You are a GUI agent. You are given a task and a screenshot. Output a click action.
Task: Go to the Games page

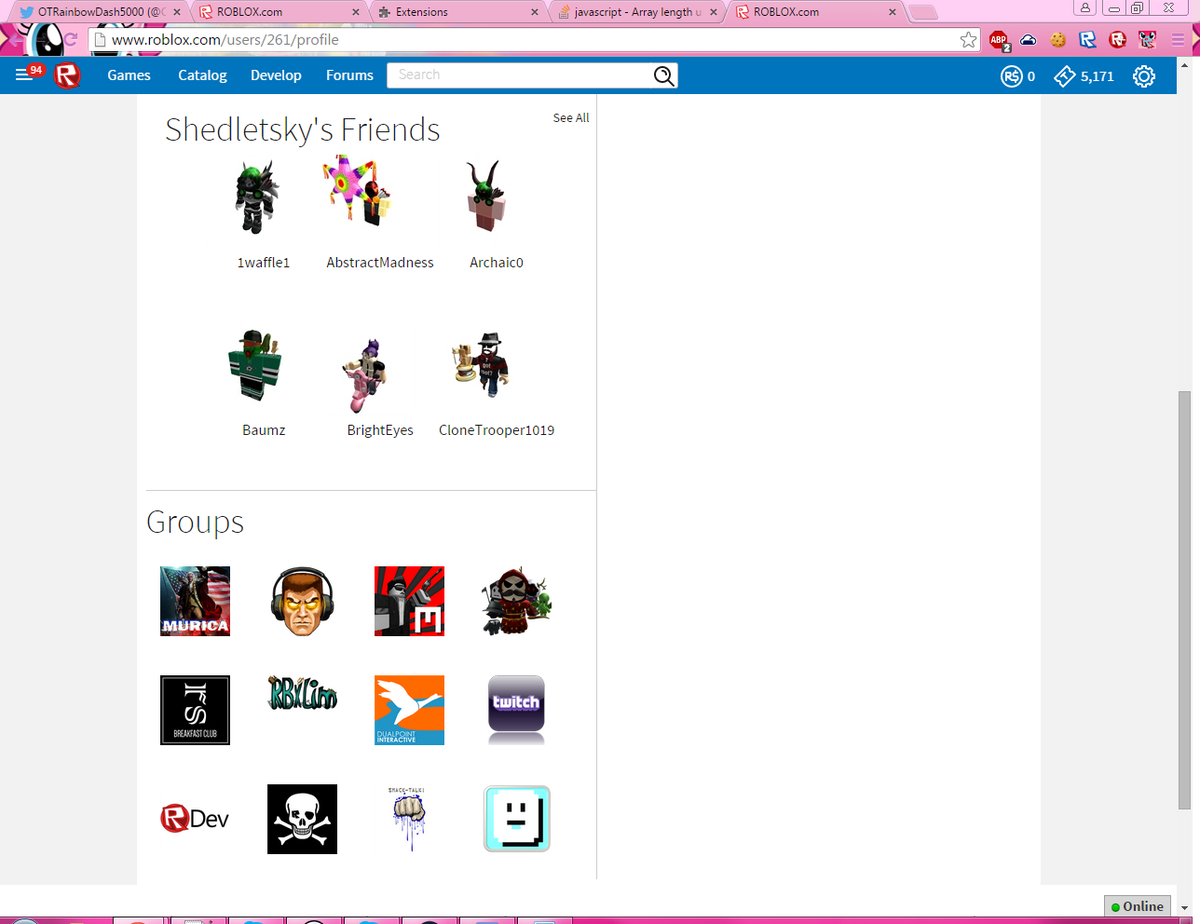coord(129,75)
